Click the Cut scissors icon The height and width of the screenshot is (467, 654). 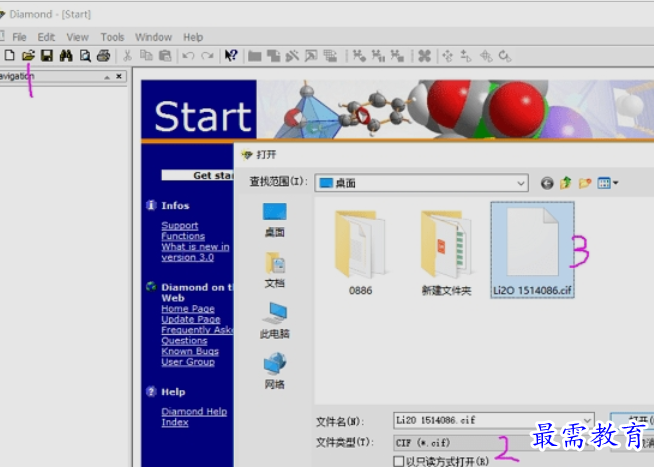(x=127, y=55)
